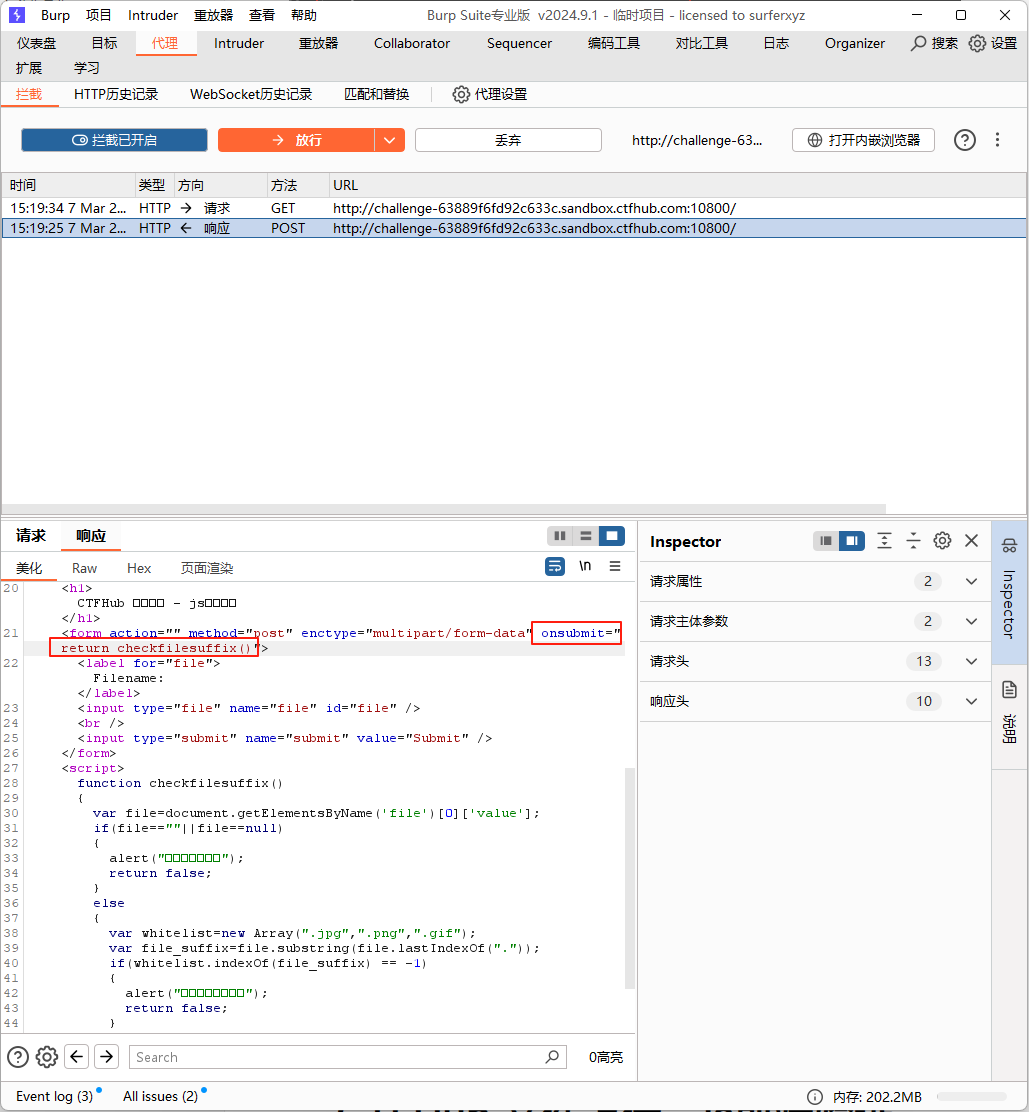Viewport: 1029px width, 1112px height.
Task: Toggle word wrap in message editor
Action: pyautogui.click(x=555, y=566)
